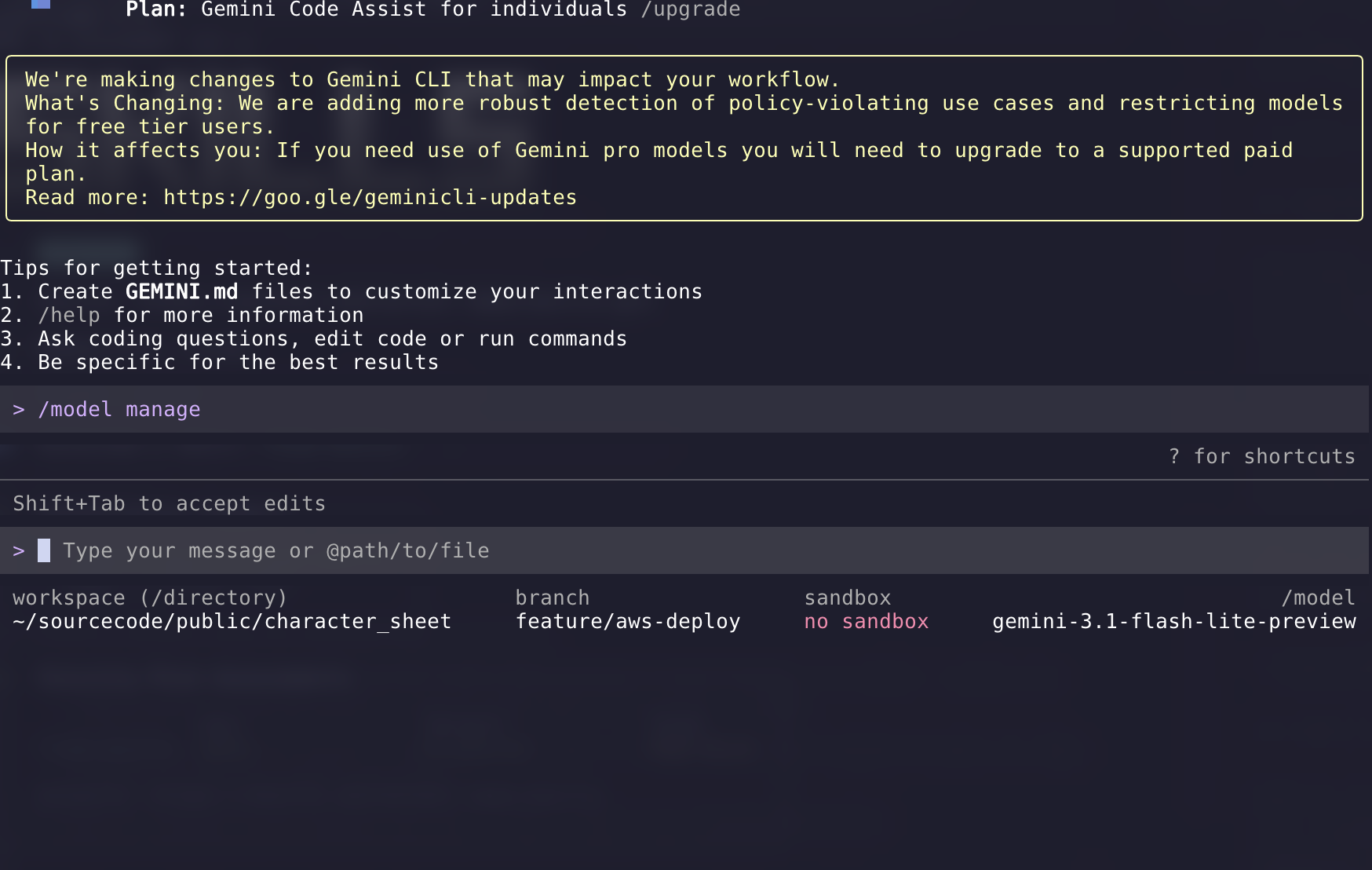The image size is (1372, 870).
Task: Click the GEMINI.md file name in tip one
Action: click(181, 291)
